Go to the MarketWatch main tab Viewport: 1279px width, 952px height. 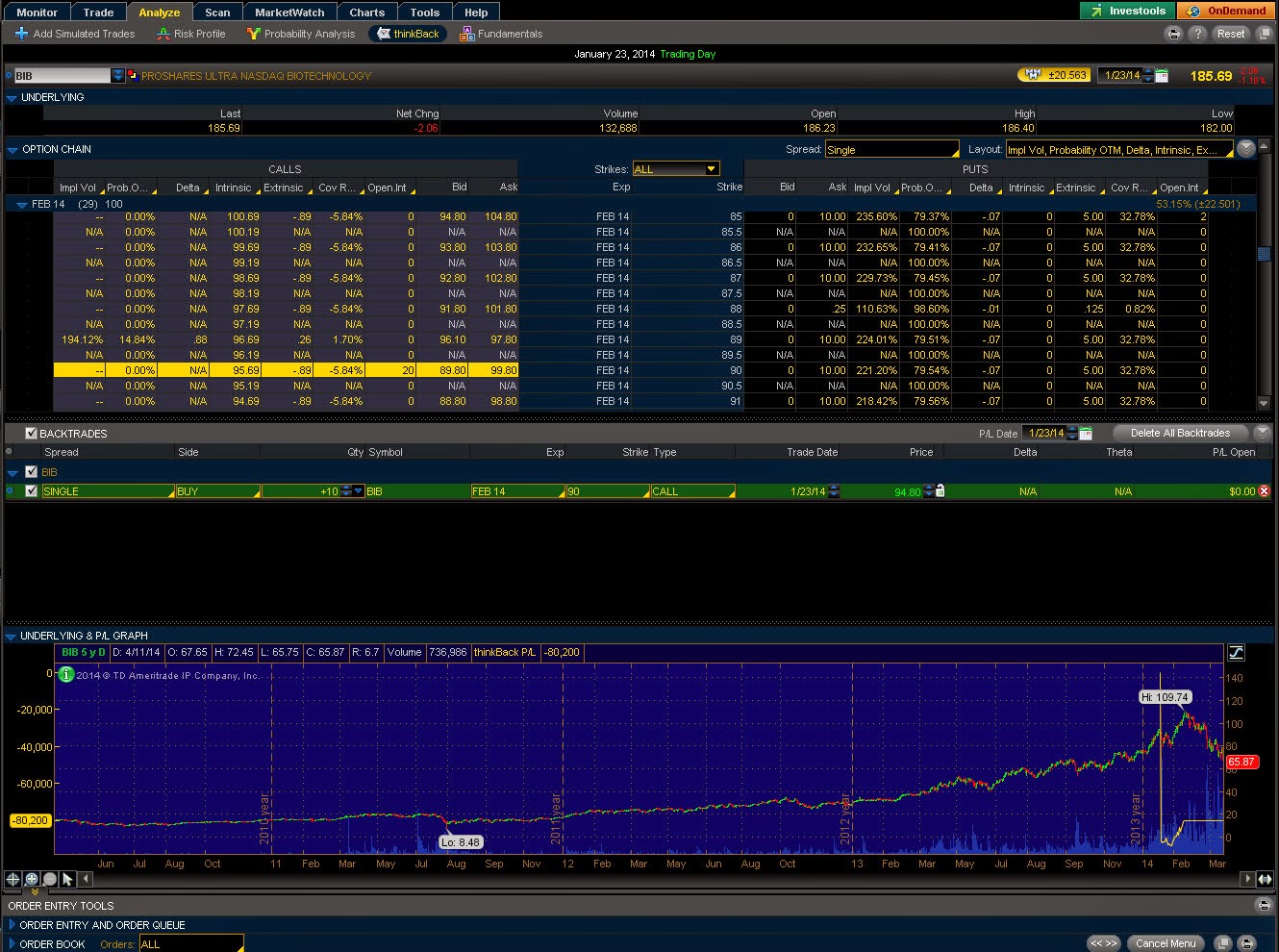[289, 13]
